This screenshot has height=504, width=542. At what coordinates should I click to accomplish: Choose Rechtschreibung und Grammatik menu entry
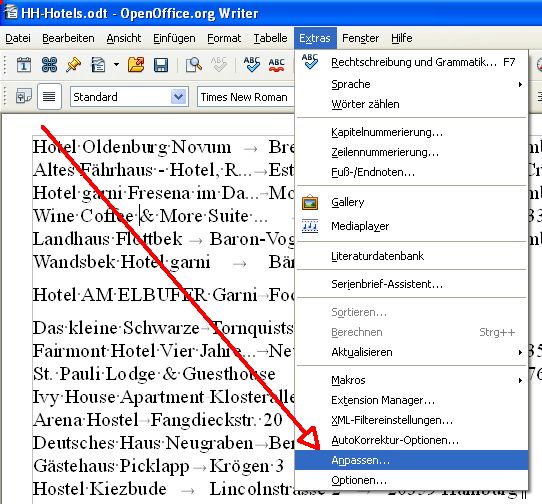tap(411, 62)
